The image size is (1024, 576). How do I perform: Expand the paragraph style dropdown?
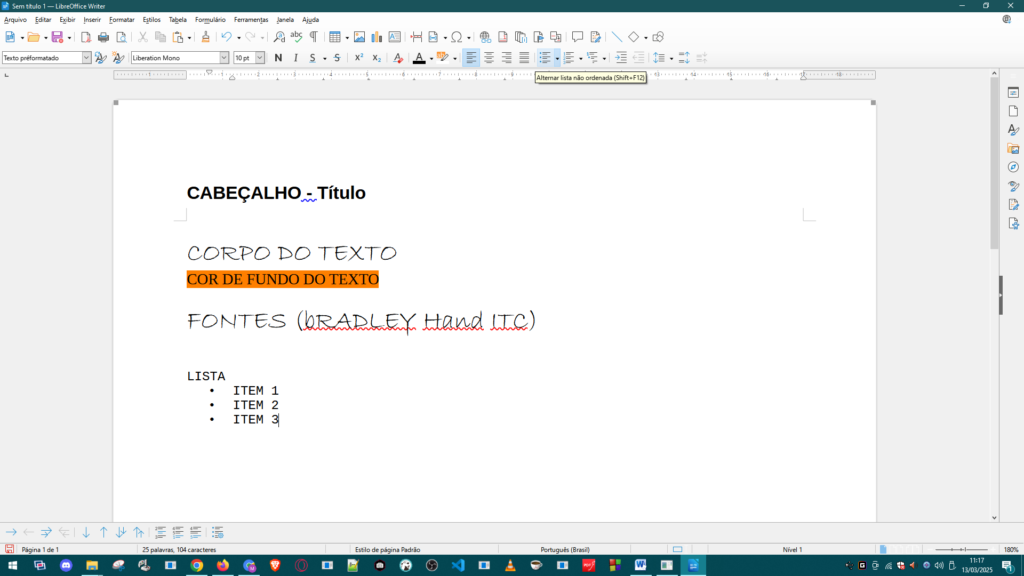[x=86, y=58]
